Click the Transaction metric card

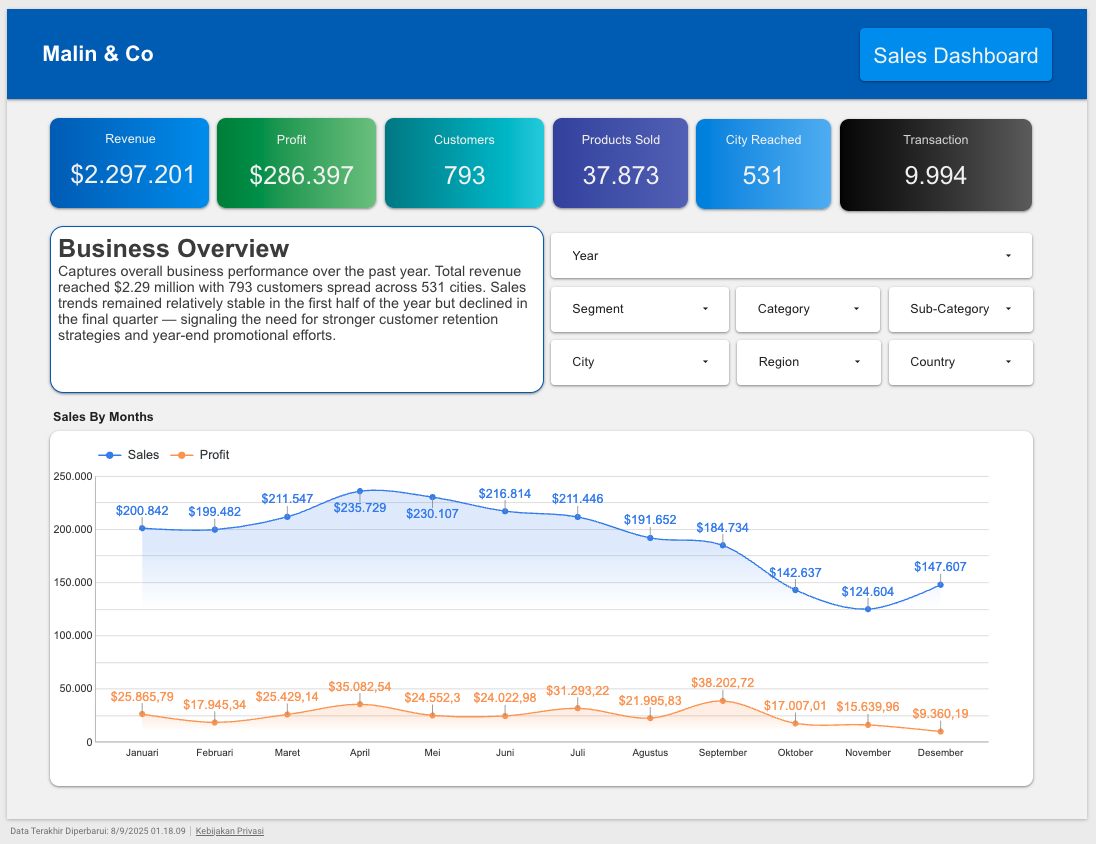[x=935, y=163]
